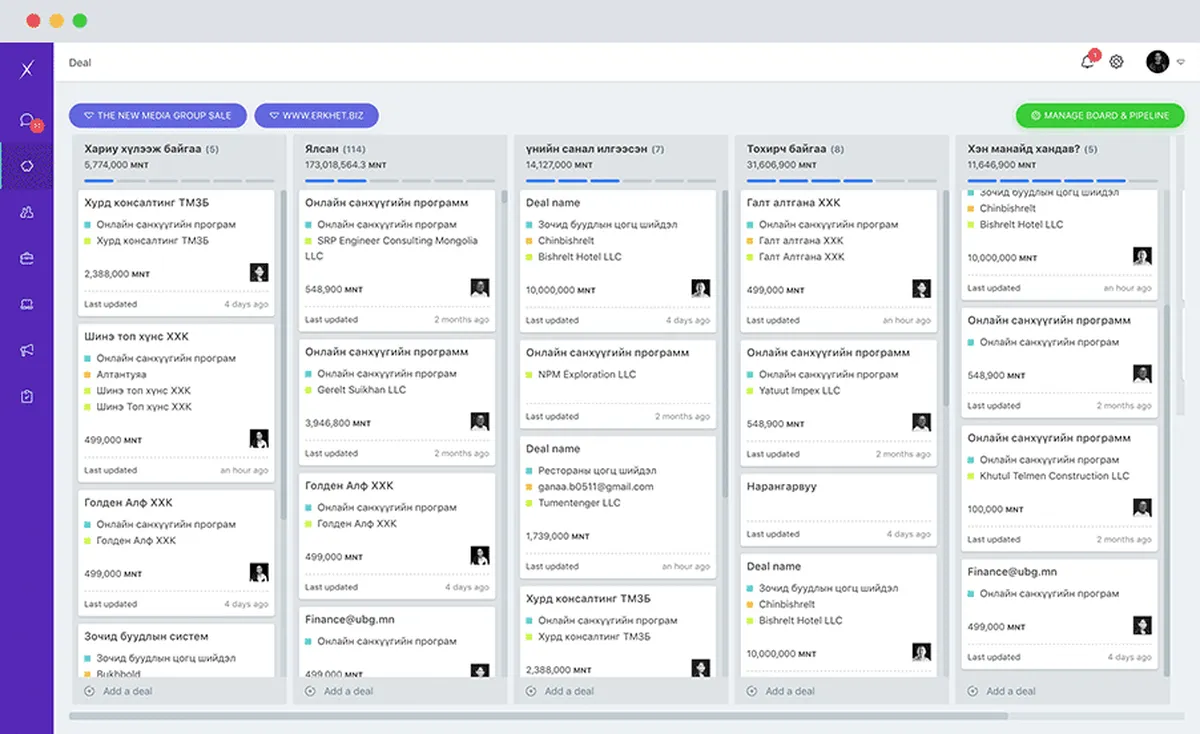Click avatar on Голден Алф card in first column
Image resolution: width=1200 pixels, height=734 pixels.
pyautogui.click(x=259, y=573)
